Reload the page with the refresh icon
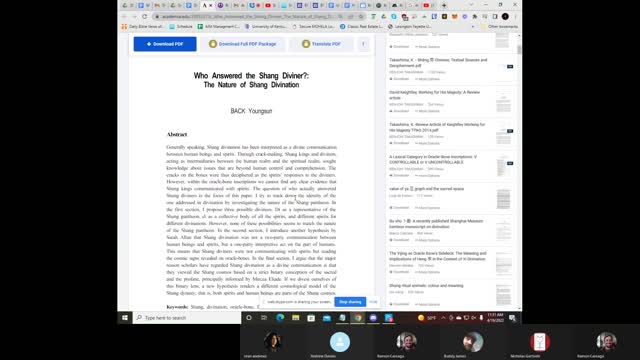 144,16
